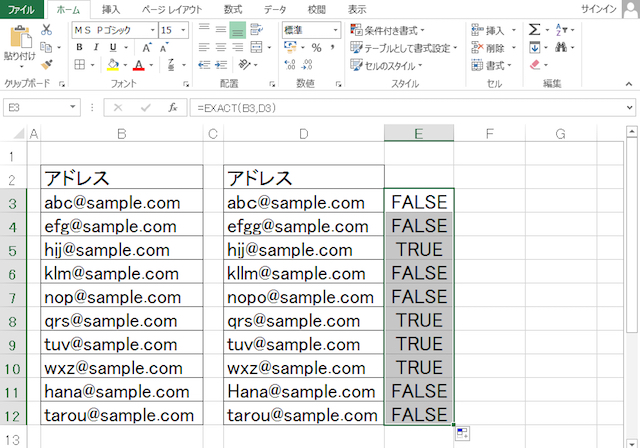Screen dimensions: 640x448
Task: Toggle Underline formatting
Action: point(113,47)
